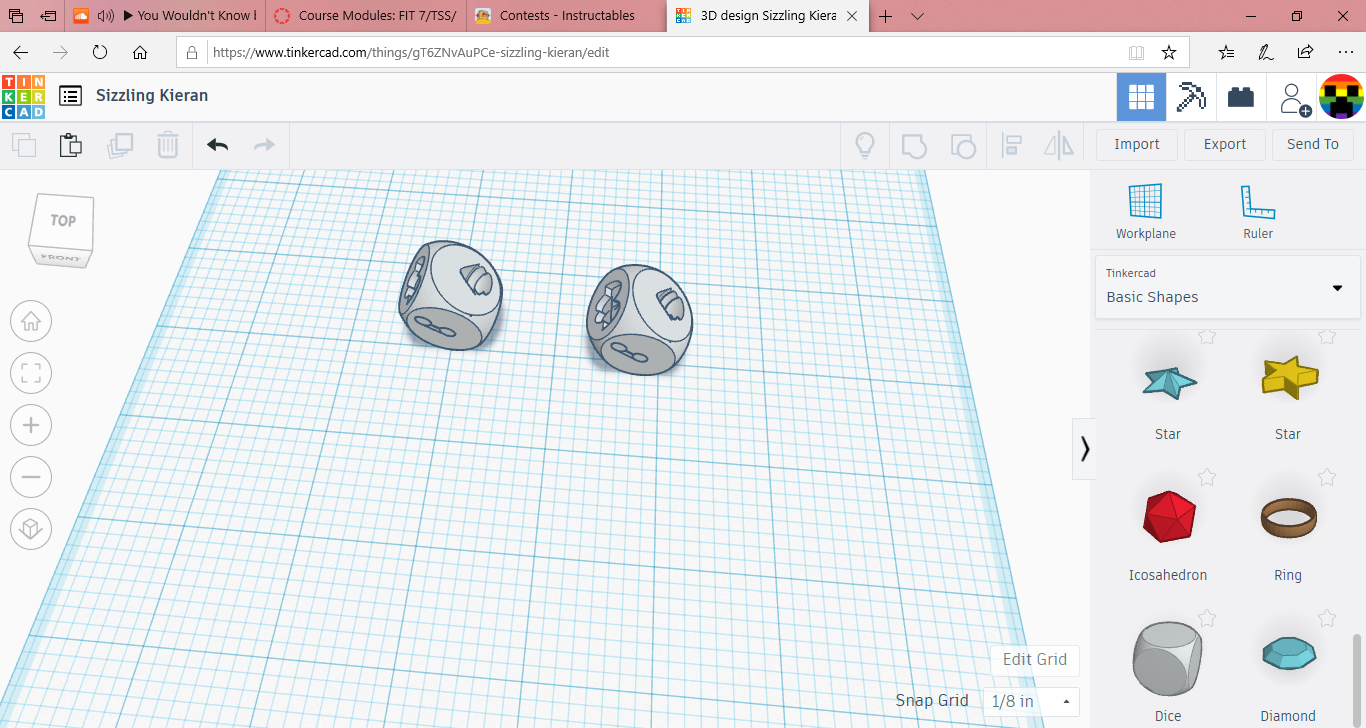Click the browser Back arrow
Viewport: 1366px width, 728px height.
tap(21, 53)
